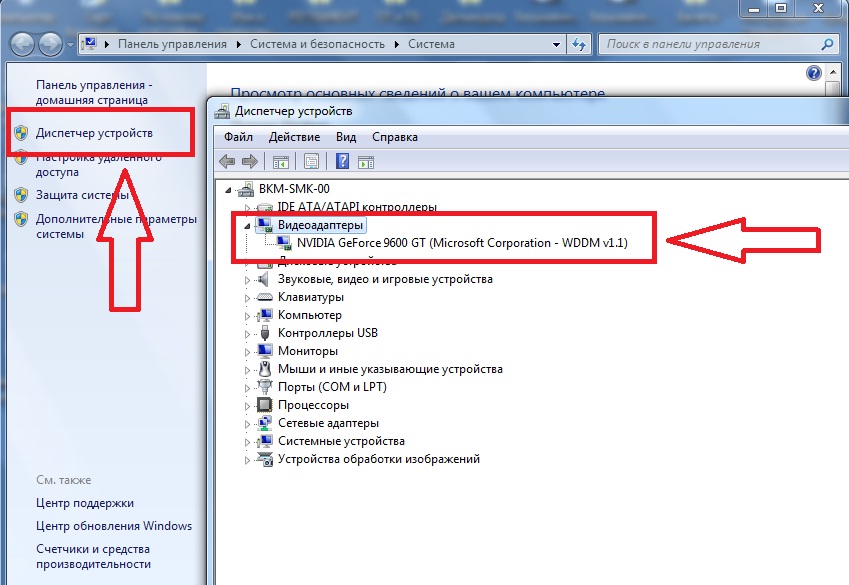Click the Properties toolbar icon

(x=312, y=161)
